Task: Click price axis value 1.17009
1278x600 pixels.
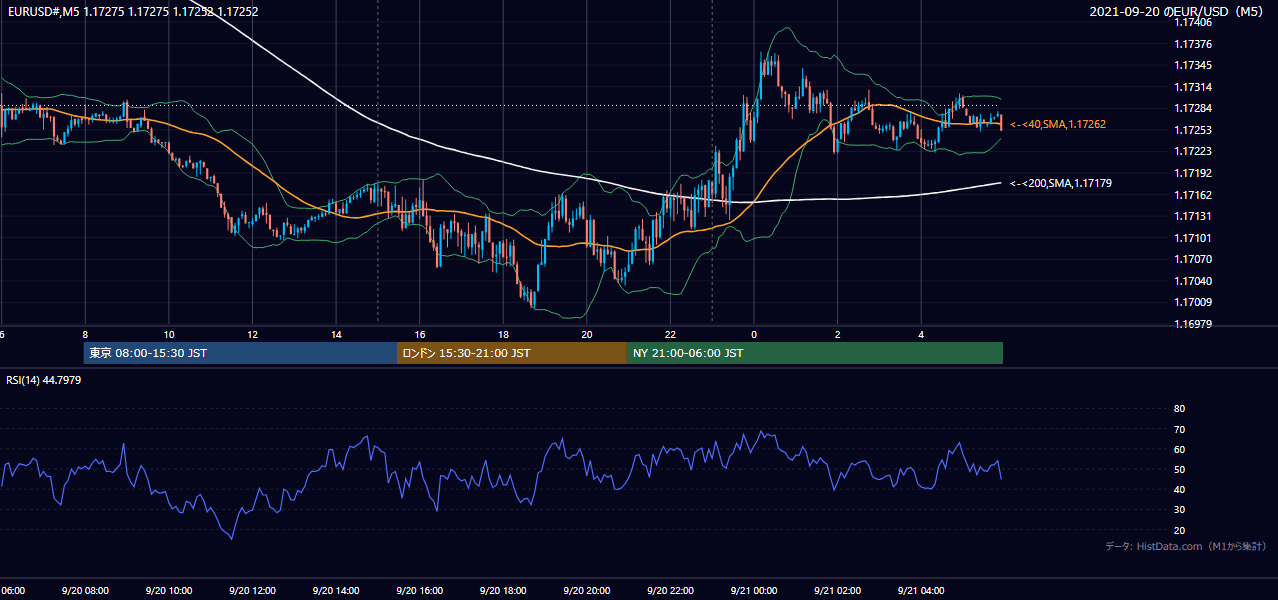Action: point(1193,302)
